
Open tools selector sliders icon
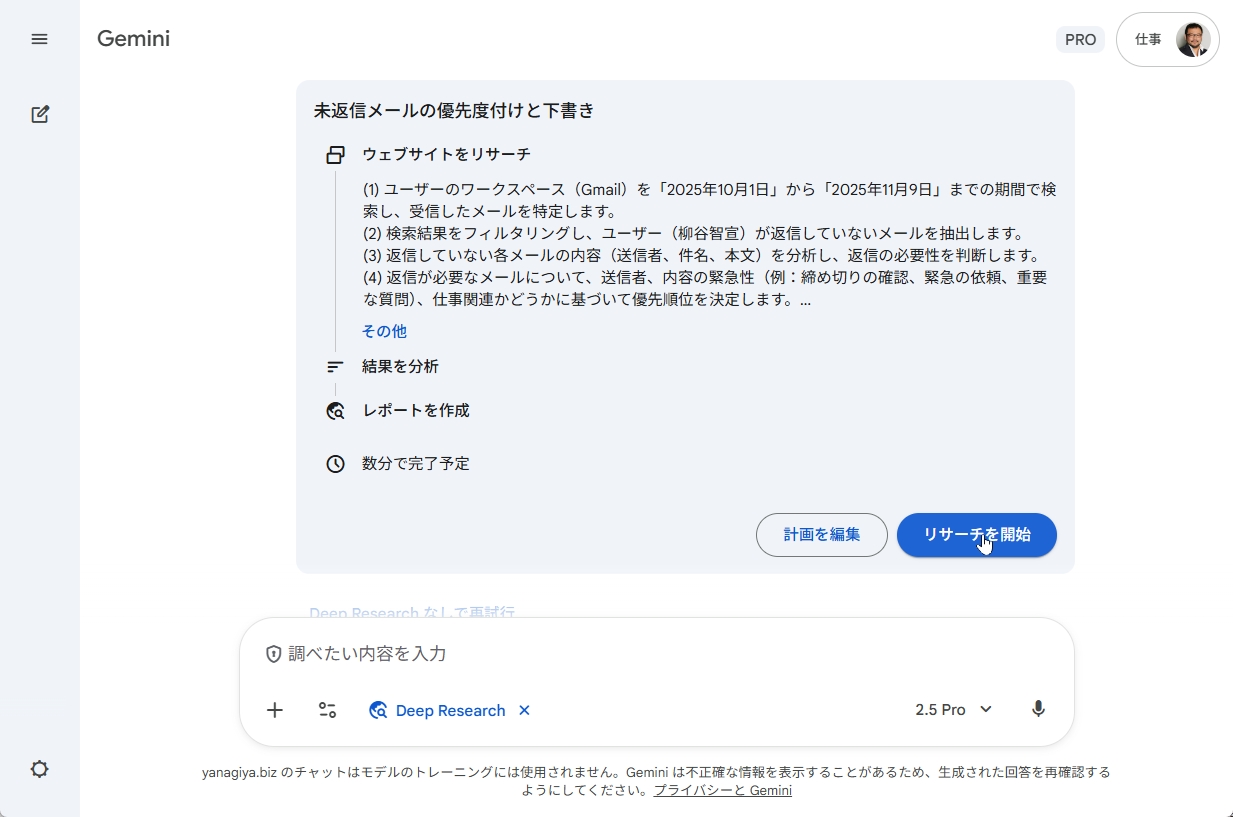[327, 710]
